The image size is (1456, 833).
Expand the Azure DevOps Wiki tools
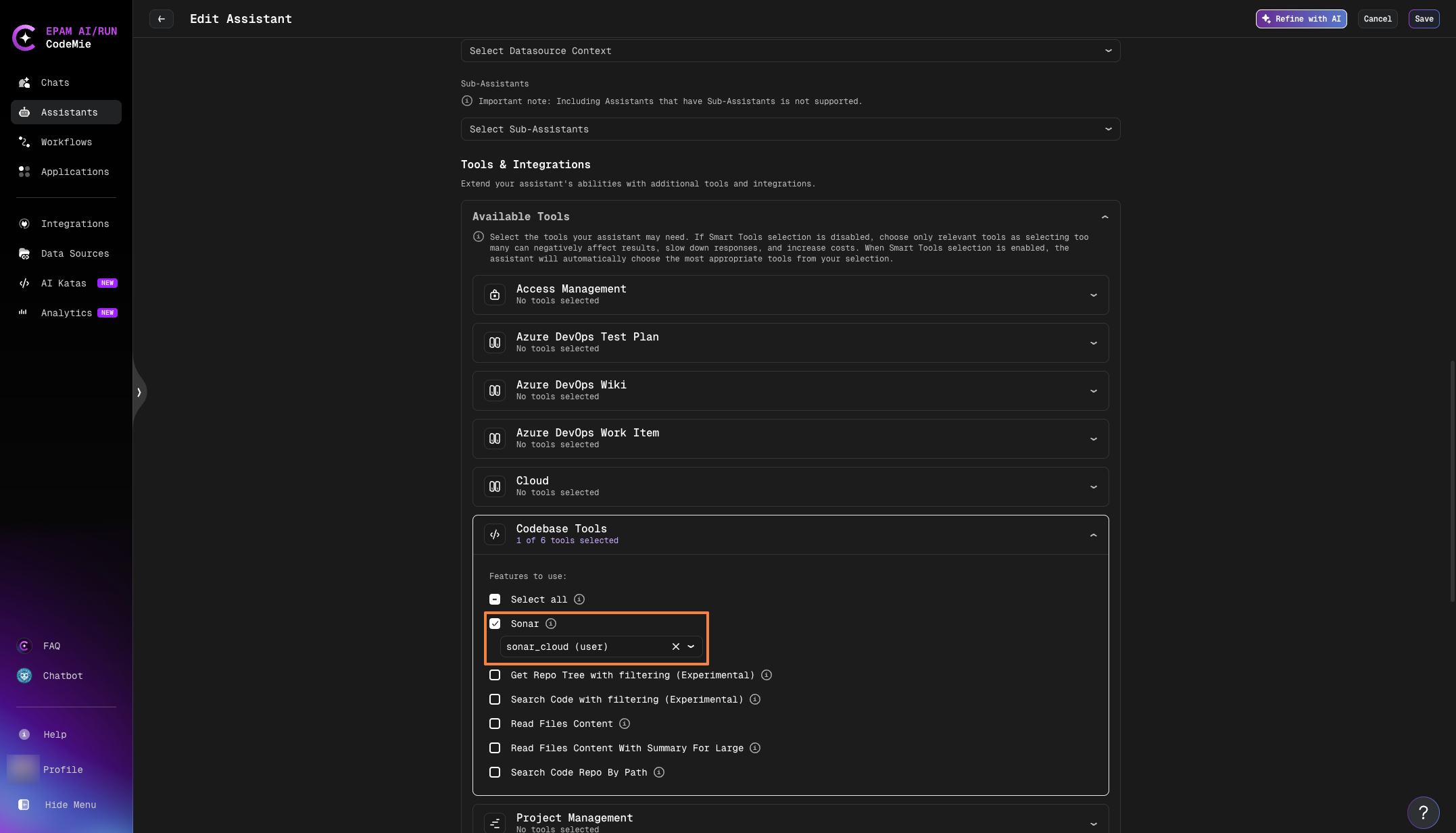pyautogui.click(x=1094, y=390)
